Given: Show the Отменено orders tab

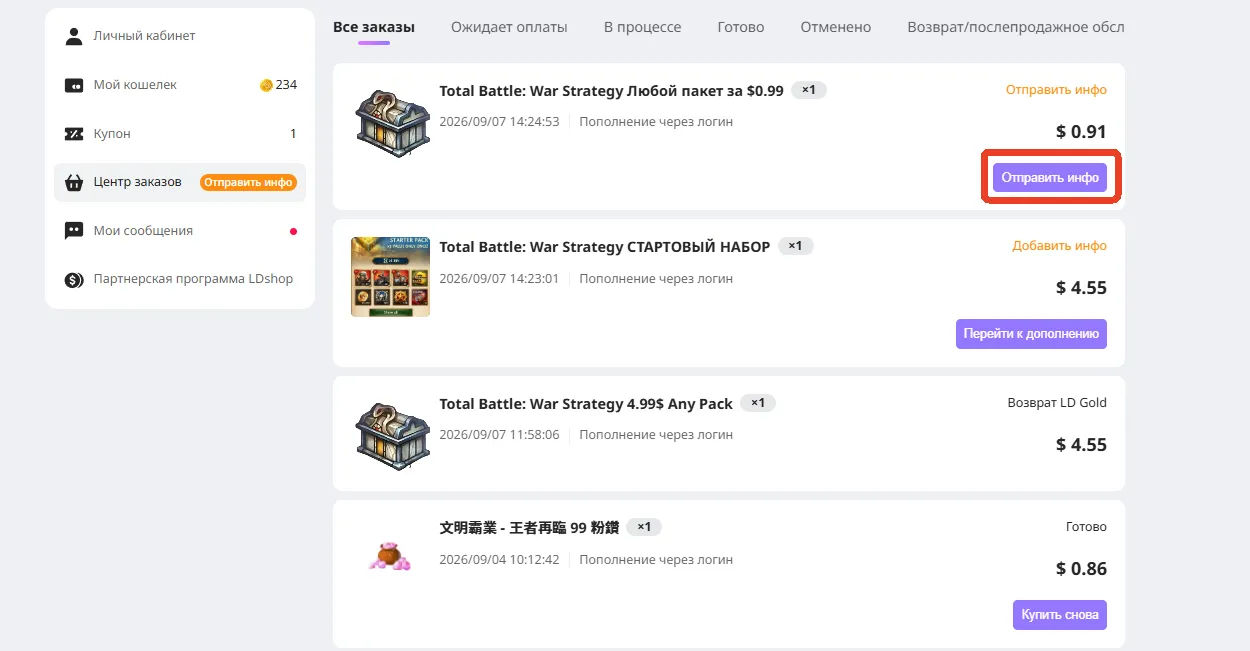Looking at the screenshot, I should coord(836,27).
